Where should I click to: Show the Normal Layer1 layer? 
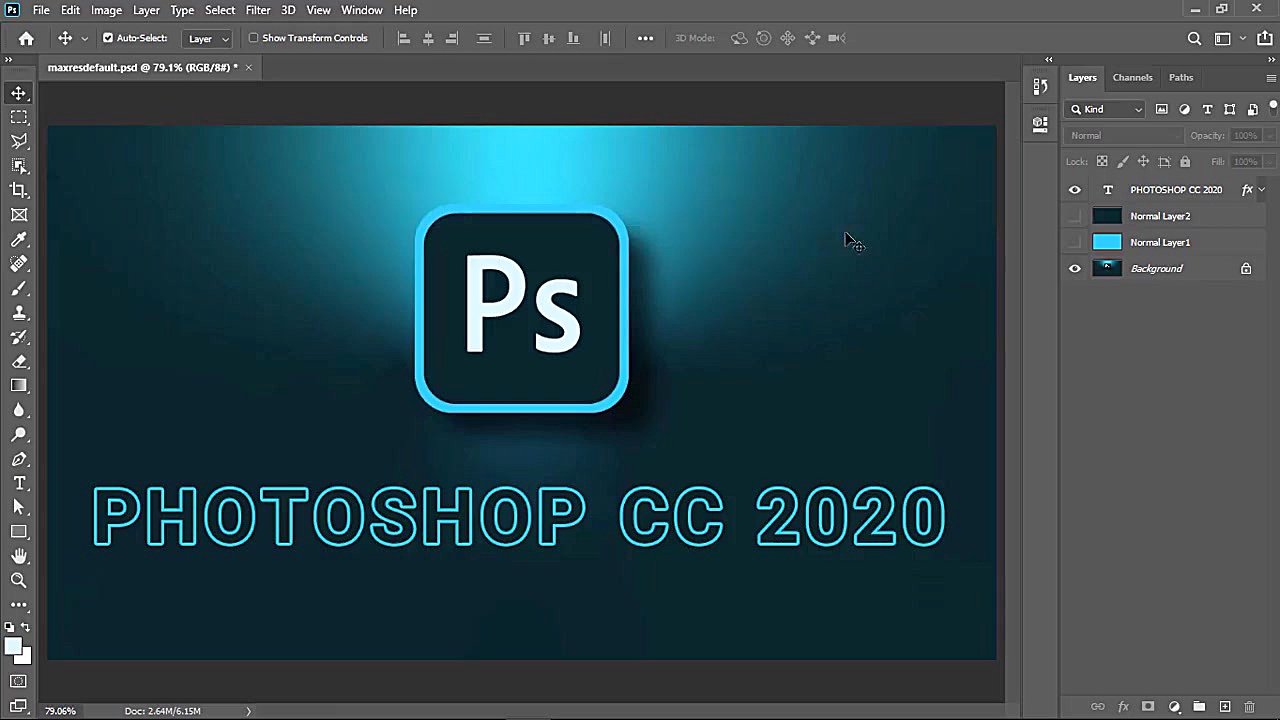1075,242
